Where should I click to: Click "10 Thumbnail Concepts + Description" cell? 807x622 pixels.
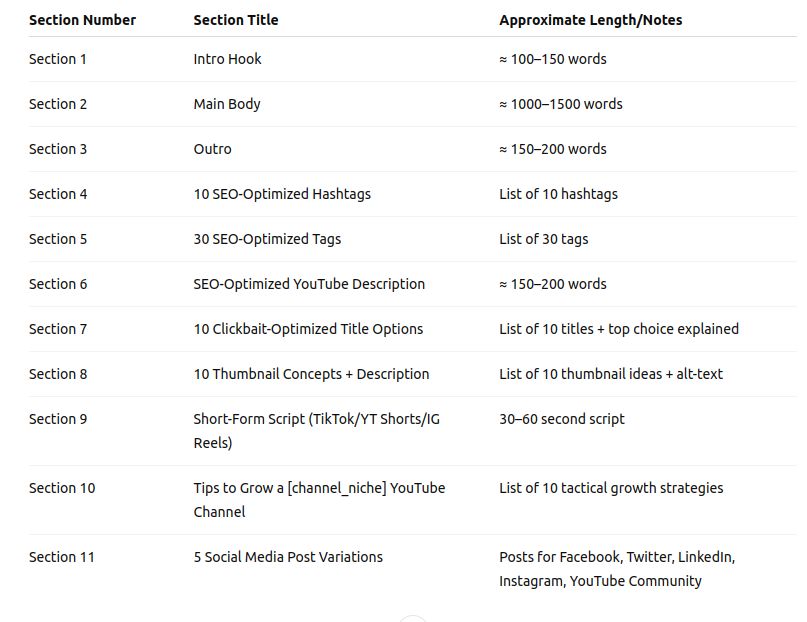(x=311, y=374)
